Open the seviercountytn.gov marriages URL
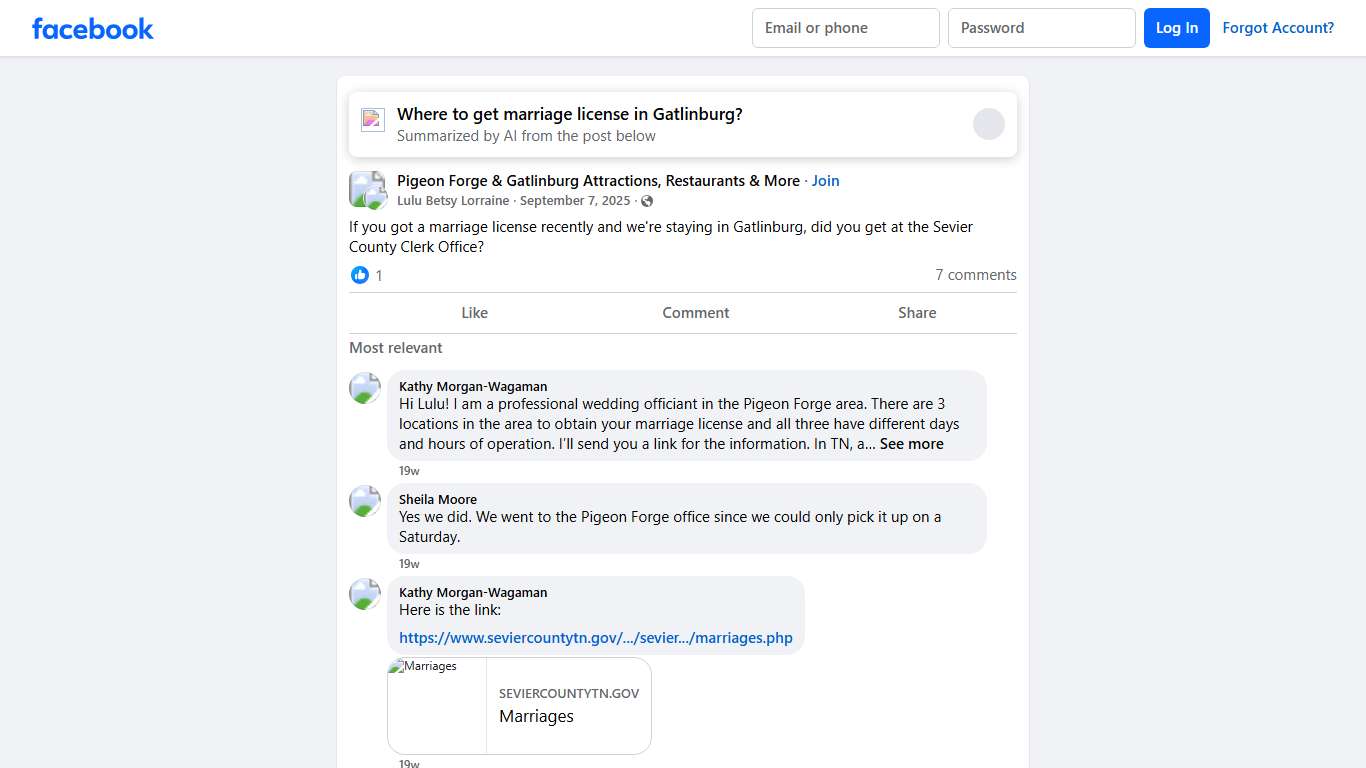The height and width of the screenshot is (768, 1366). [x=595, y=638]
